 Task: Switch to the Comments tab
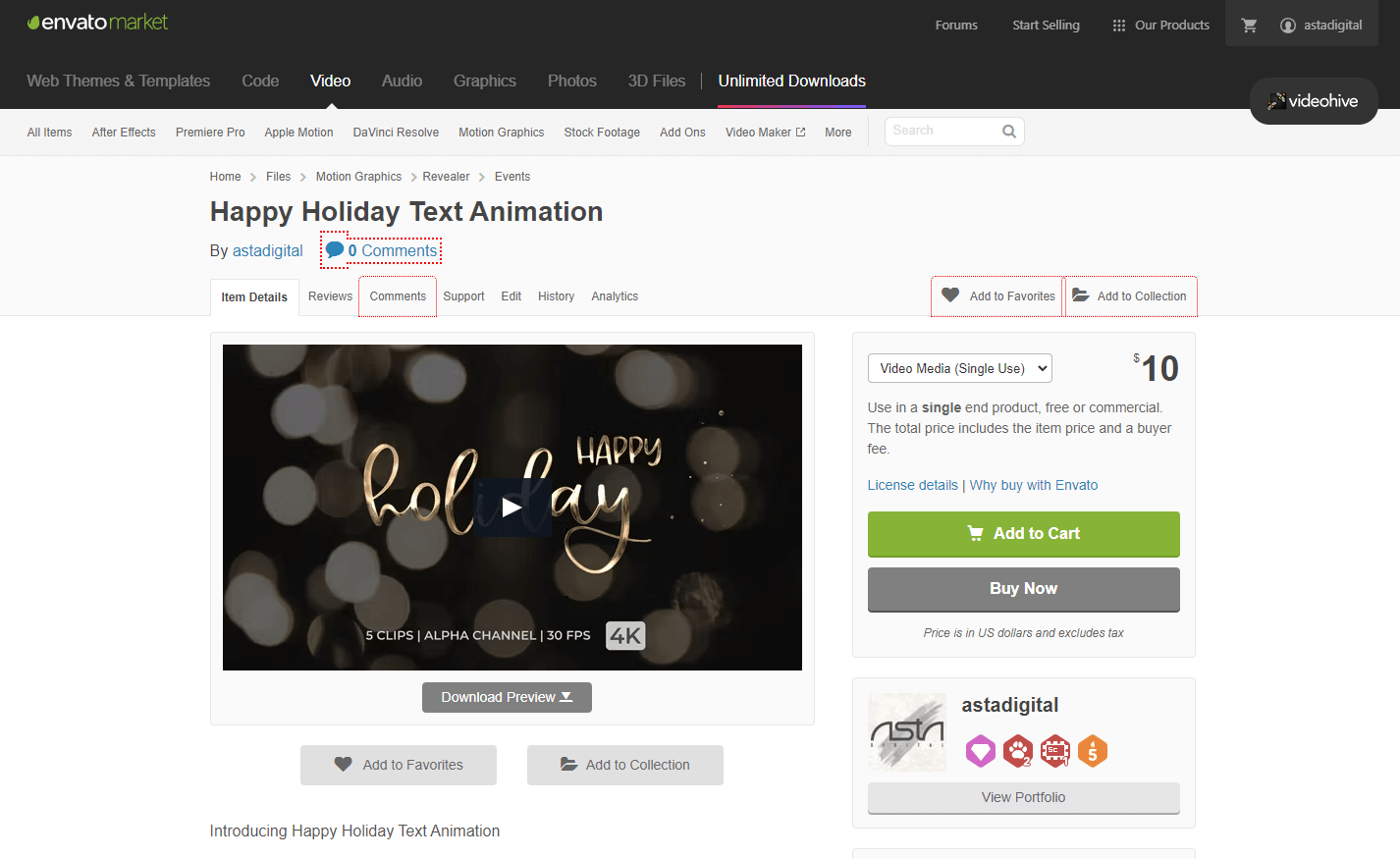pos(398,296)
